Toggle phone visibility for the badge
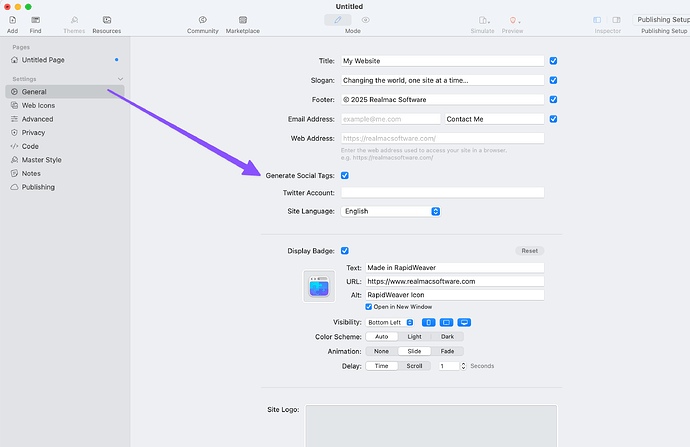690x447 pixels. click(x=427, y=323)
